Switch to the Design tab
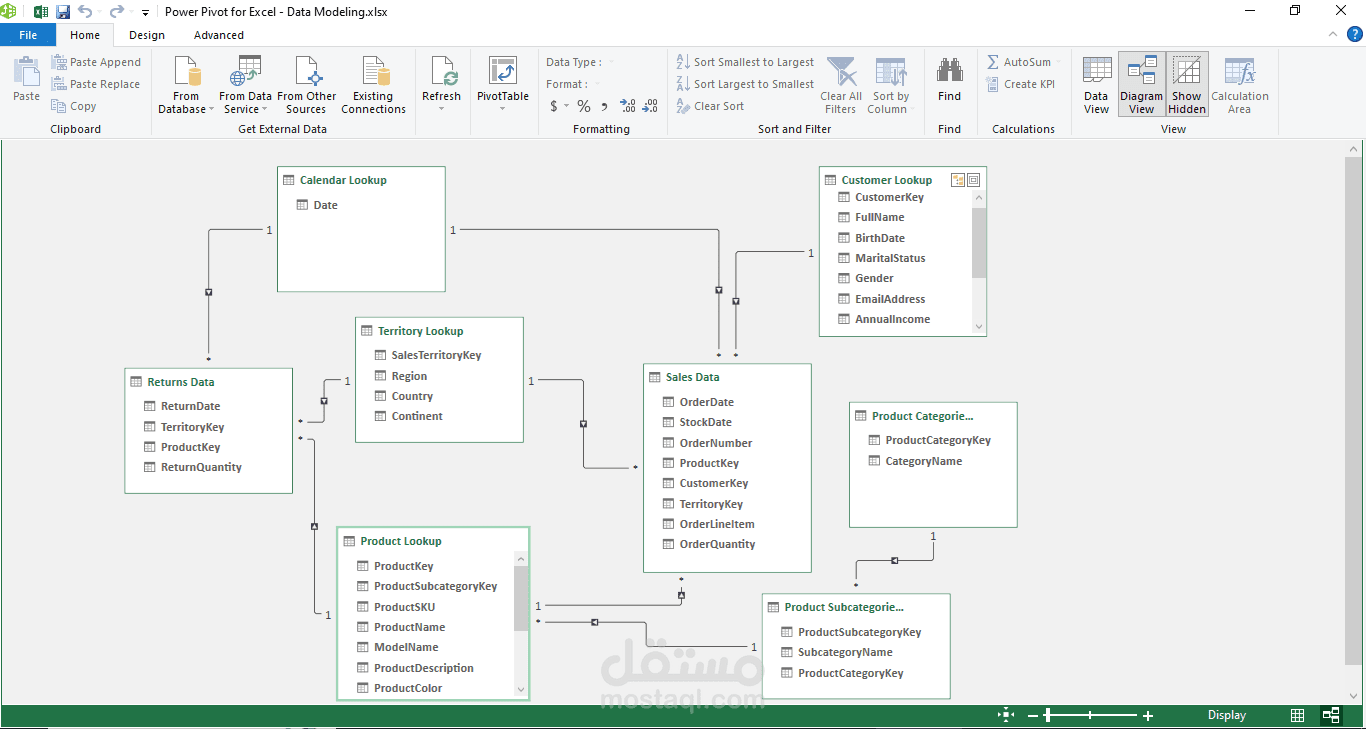 point(147,35)
